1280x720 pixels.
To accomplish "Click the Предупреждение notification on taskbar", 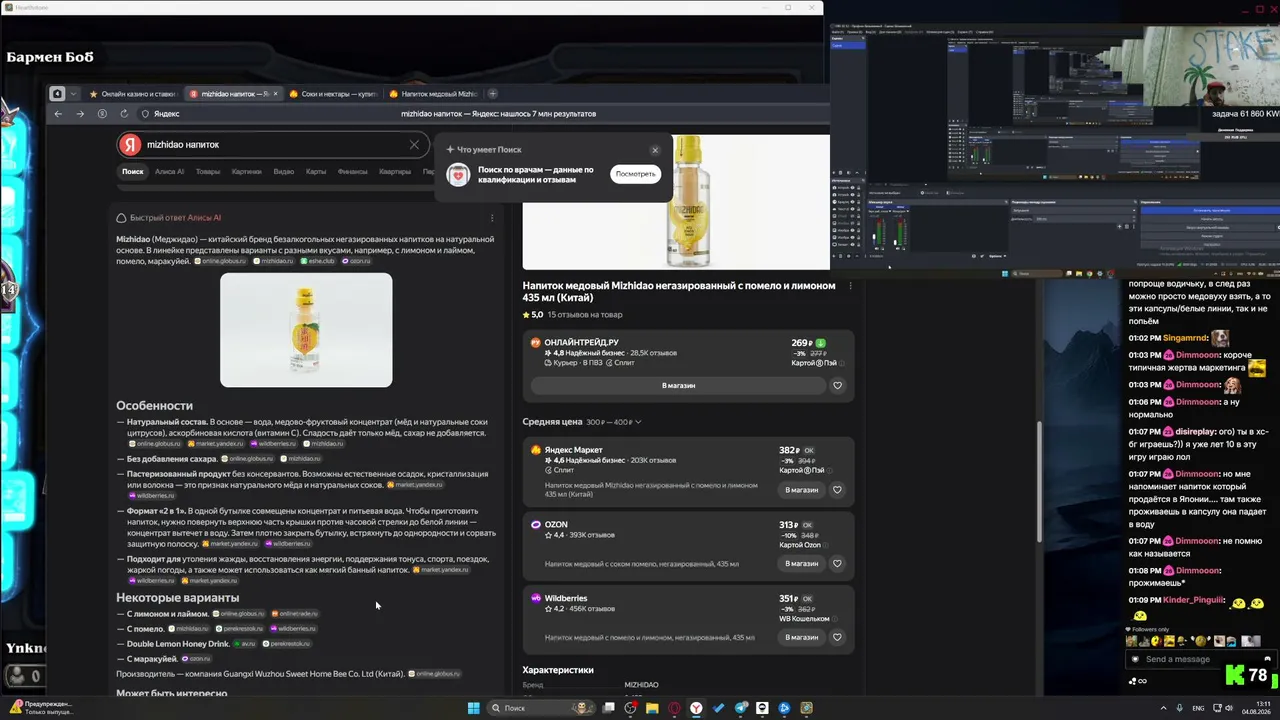I will 42,707.
